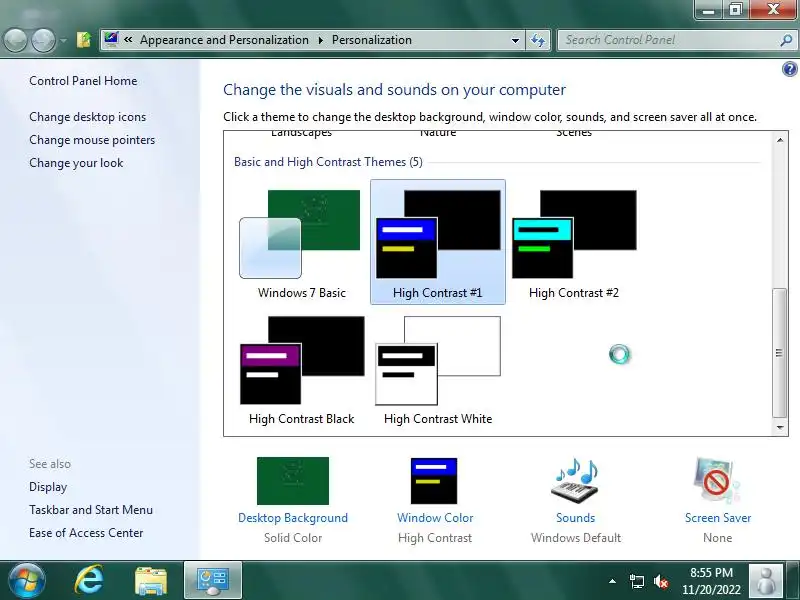Click the blue help question mark icon
The width and height of the screenshot is (800, 600).
tap(789, 69)
